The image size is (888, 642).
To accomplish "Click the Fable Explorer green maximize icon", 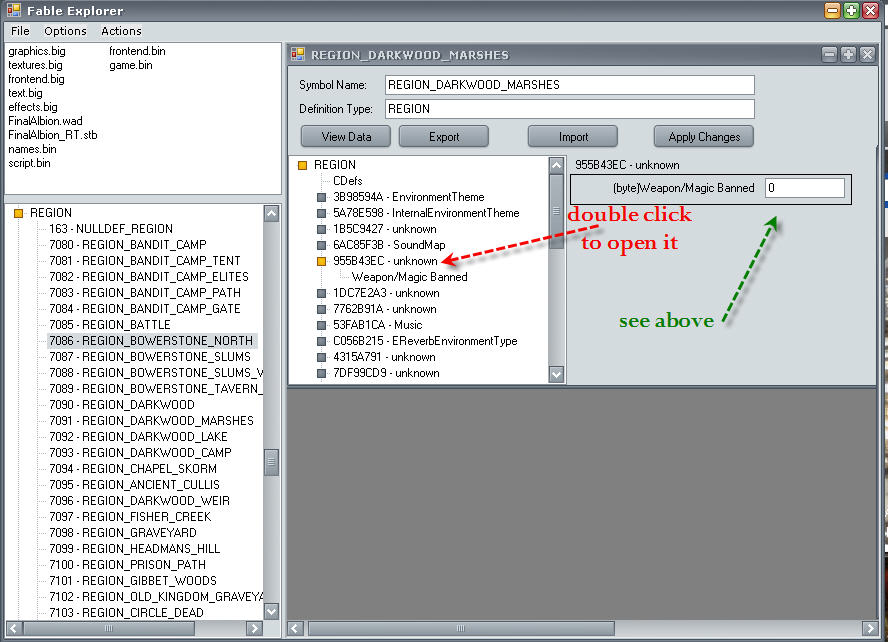I will (x=851, y=10).
